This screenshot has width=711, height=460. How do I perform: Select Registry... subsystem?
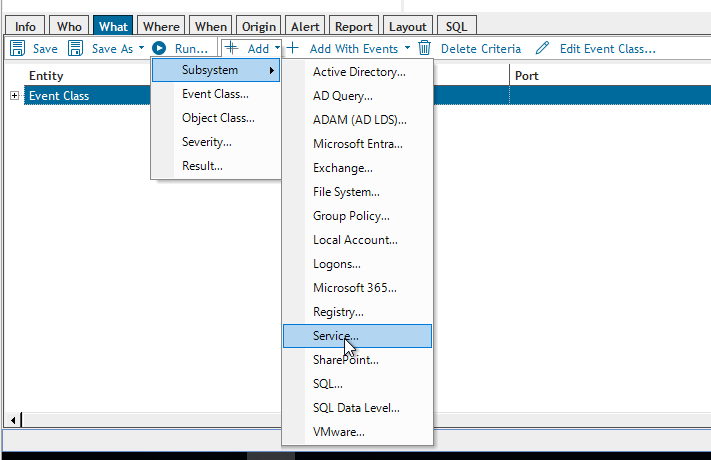coord(357,312)
